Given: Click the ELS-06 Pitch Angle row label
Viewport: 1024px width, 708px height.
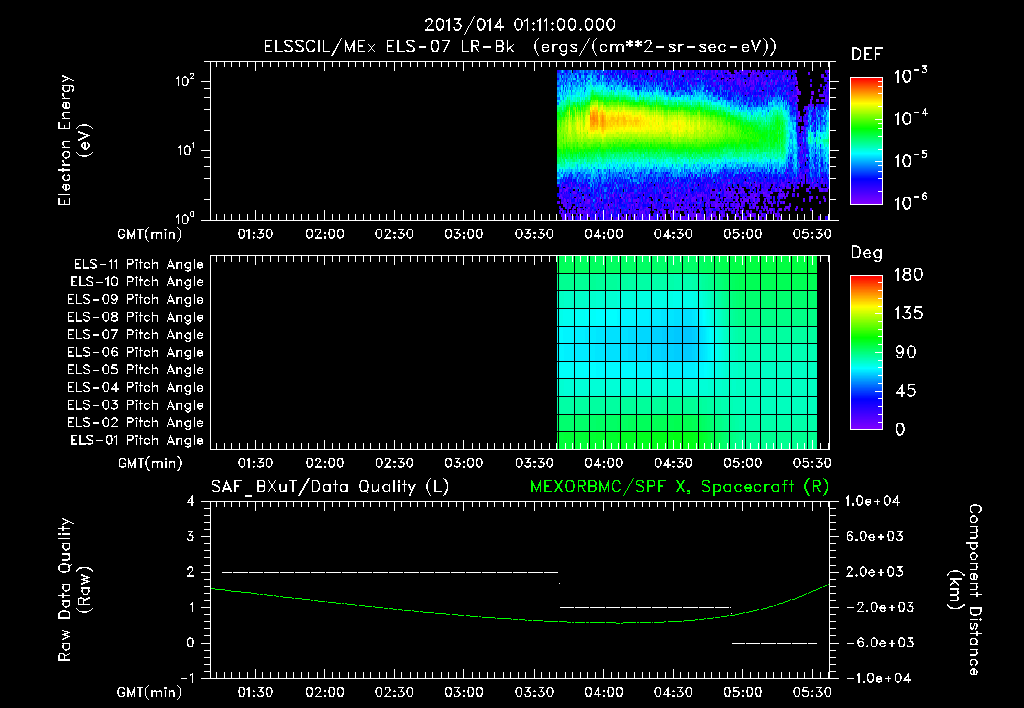Looking at the screenshot, I should point(135,352).
